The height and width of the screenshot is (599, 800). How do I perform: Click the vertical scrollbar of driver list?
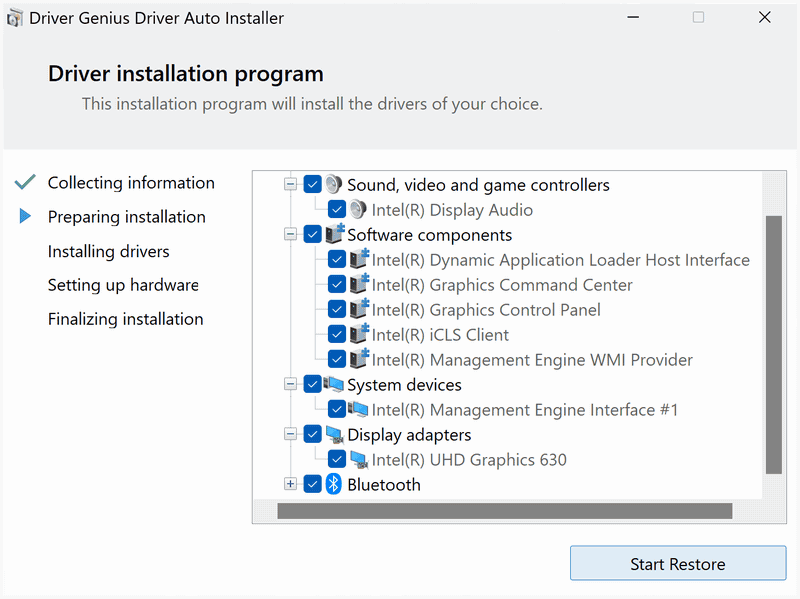click(774, 344)
